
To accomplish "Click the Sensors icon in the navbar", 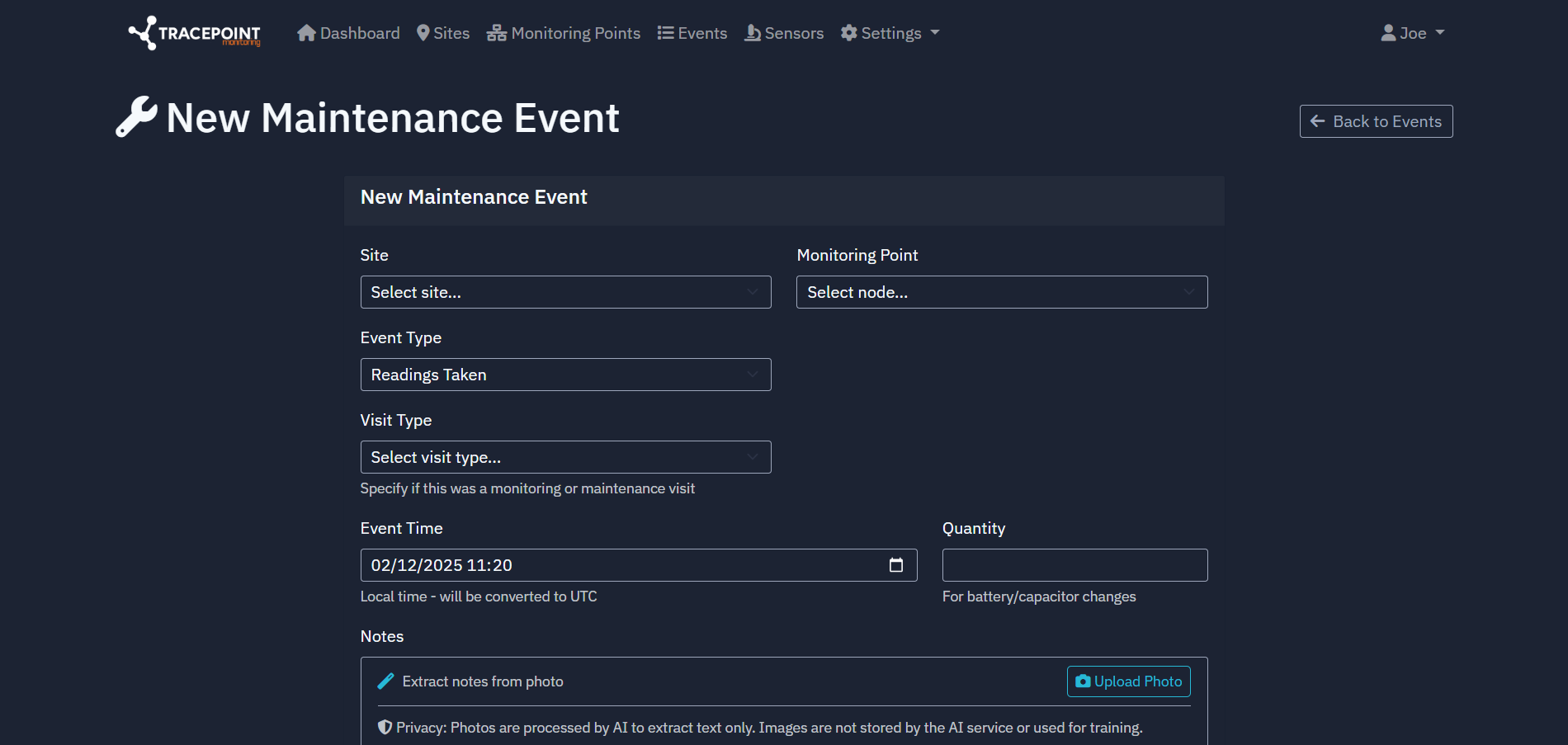I will click(x=752, y=32).
